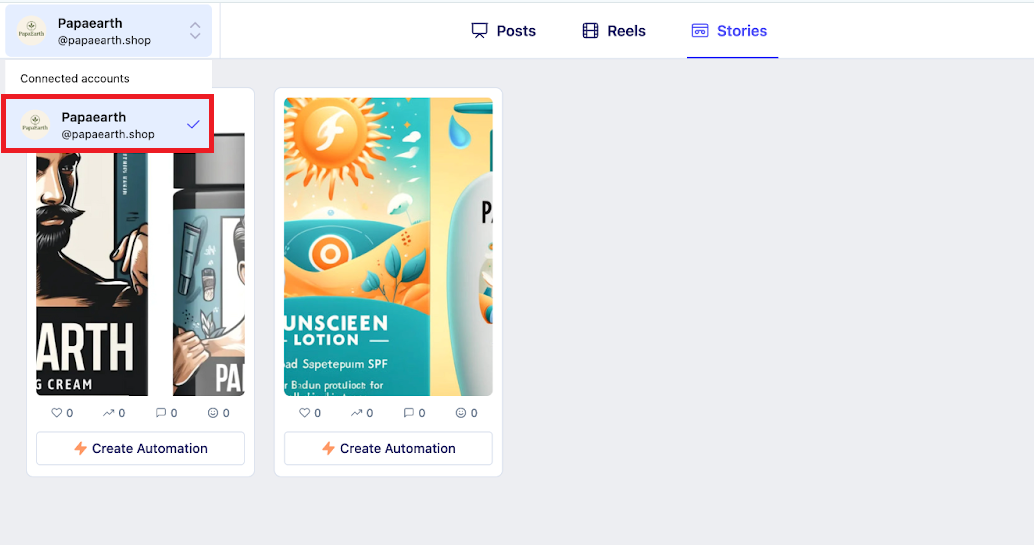Click the checkmark beside Papaearth connected account
The width and height of the screenshot is (1034, 545).
(193, 124)
